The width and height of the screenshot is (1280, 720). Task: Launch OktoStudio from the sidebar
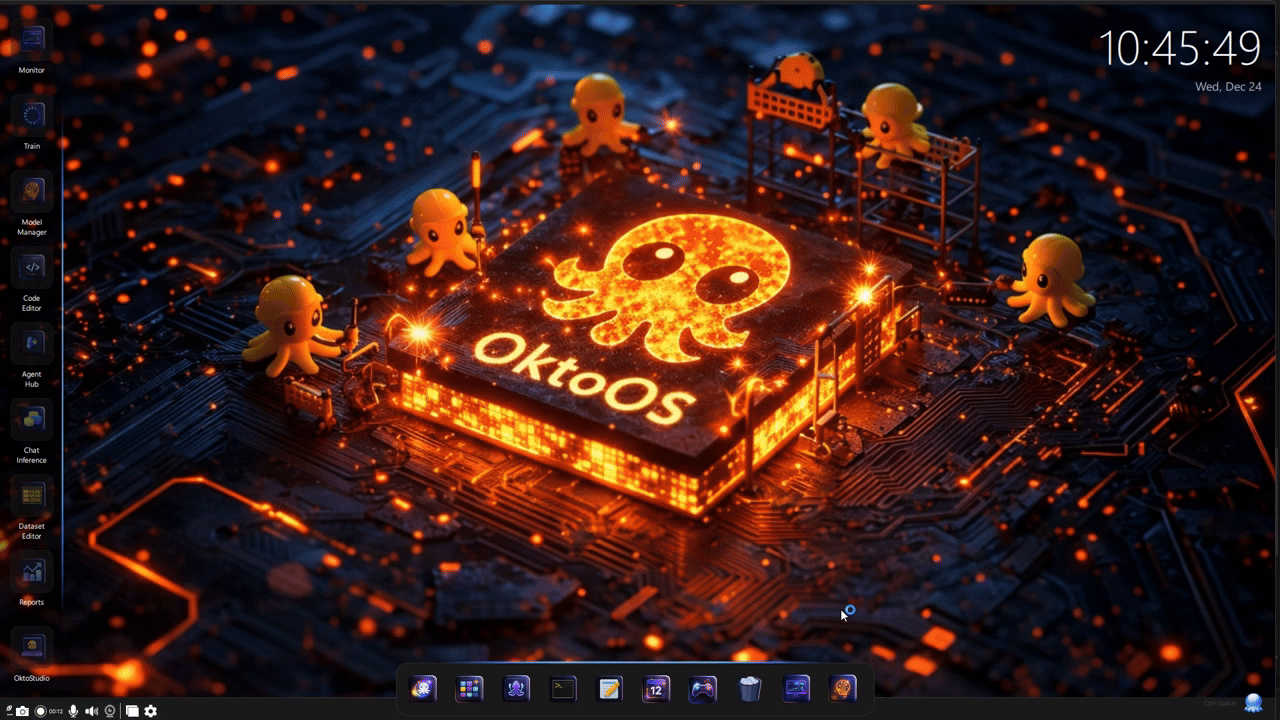pos(31,645)
